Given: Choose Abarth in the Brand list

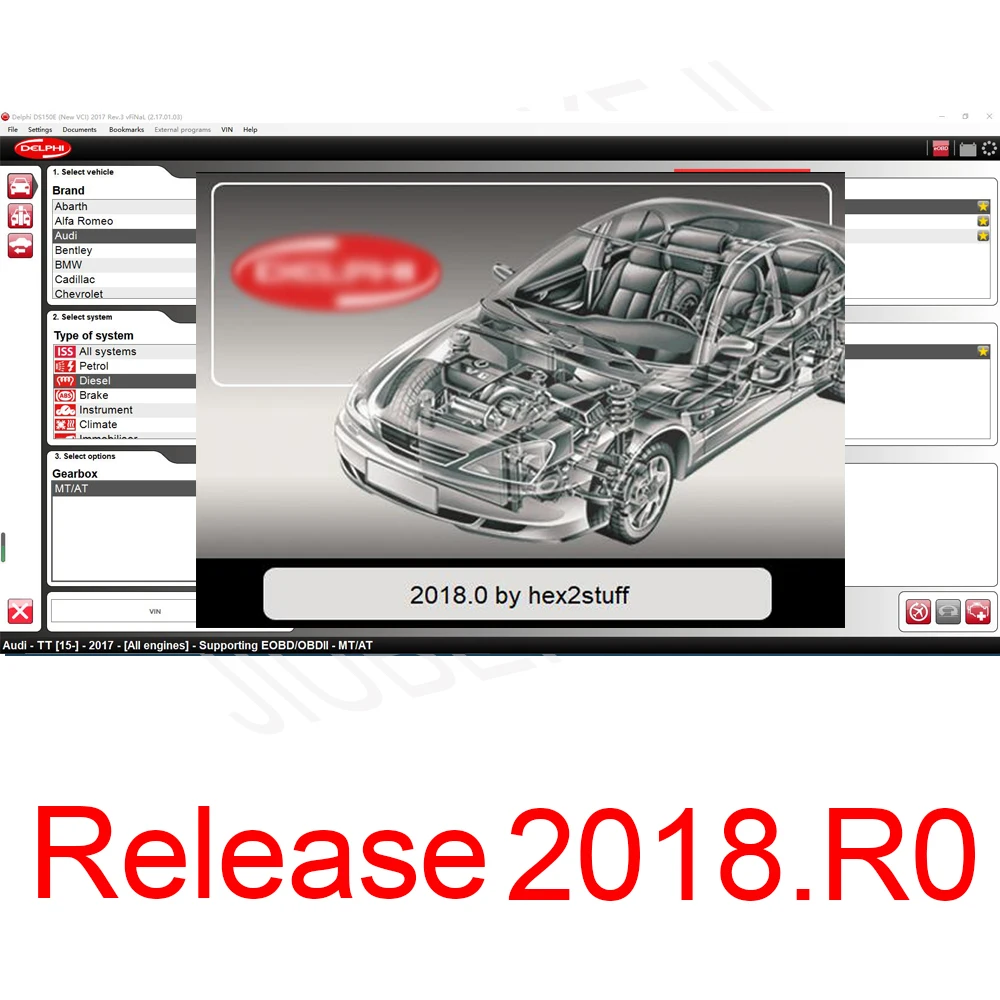Looking at the screenshot, I should click(124, 207).
